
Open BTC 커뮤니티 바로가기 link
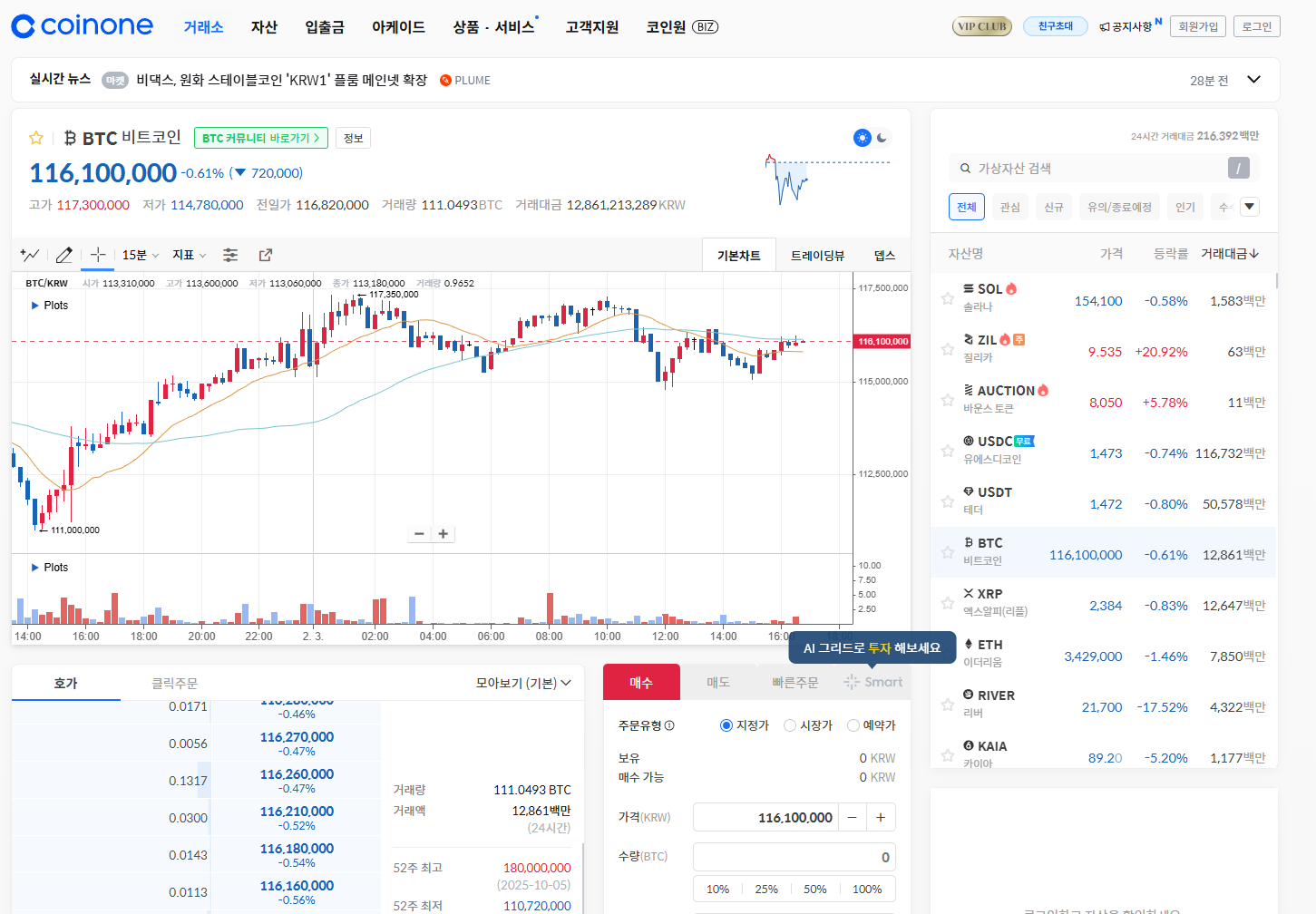click(x=261, y=138)
